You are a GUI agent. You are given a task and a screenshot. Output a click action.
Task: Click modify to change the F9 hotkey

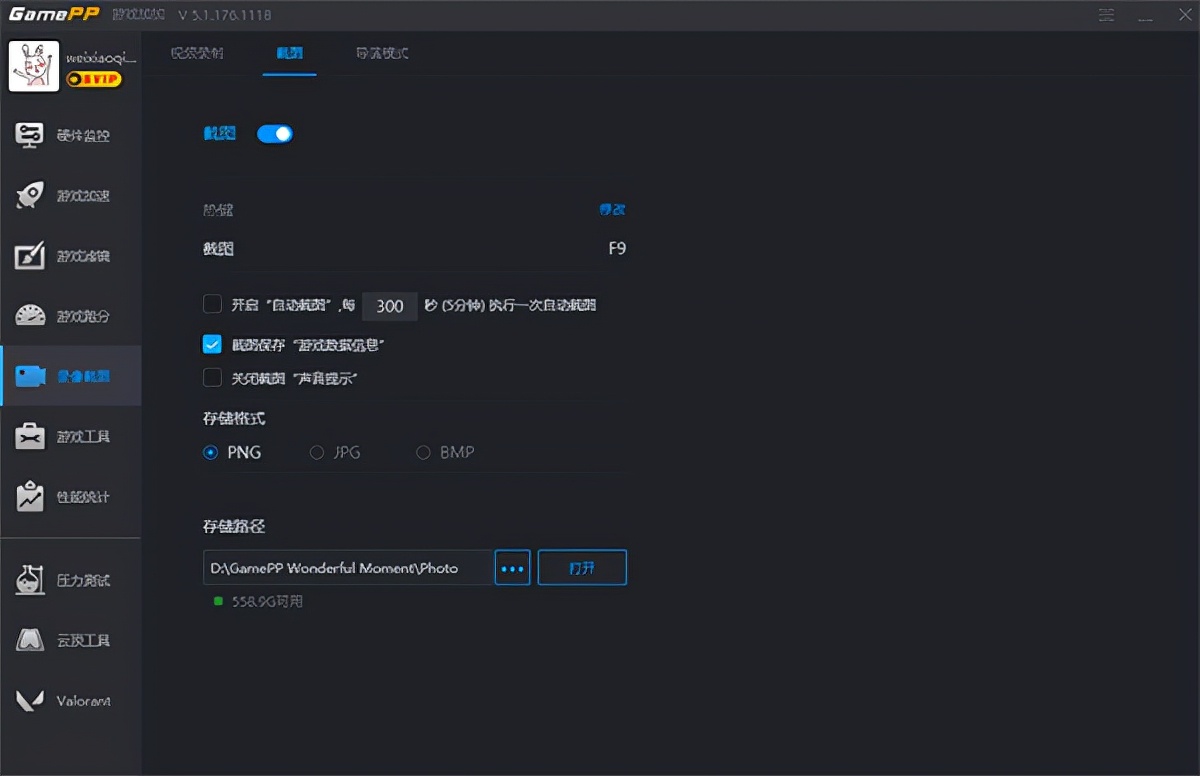(x=612, y=209)
